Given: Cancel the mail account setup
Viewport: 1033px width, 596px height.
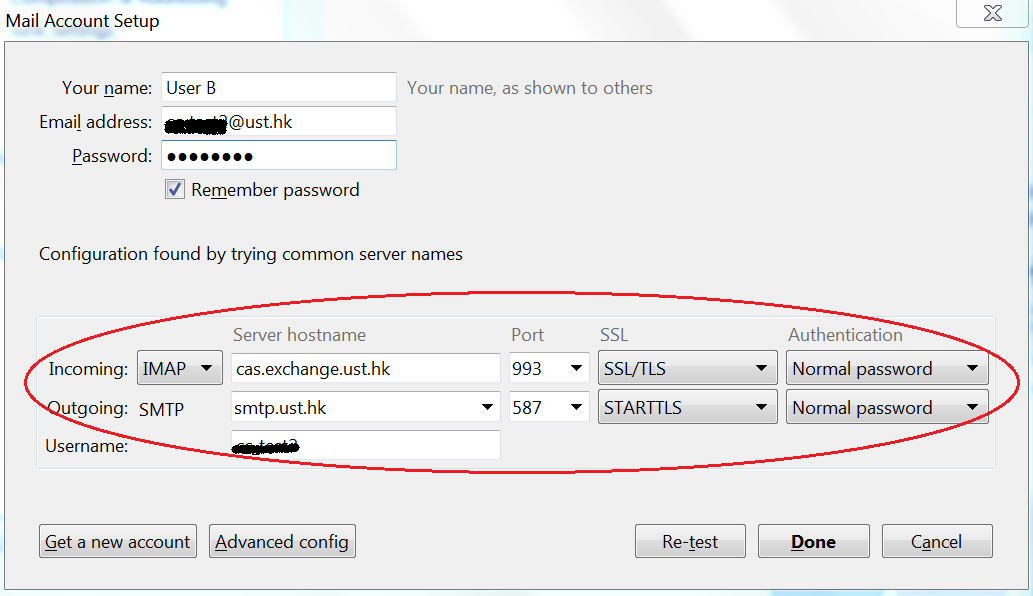Looking at the screenshot, I should pyautogui.click(x=936, y=542).
